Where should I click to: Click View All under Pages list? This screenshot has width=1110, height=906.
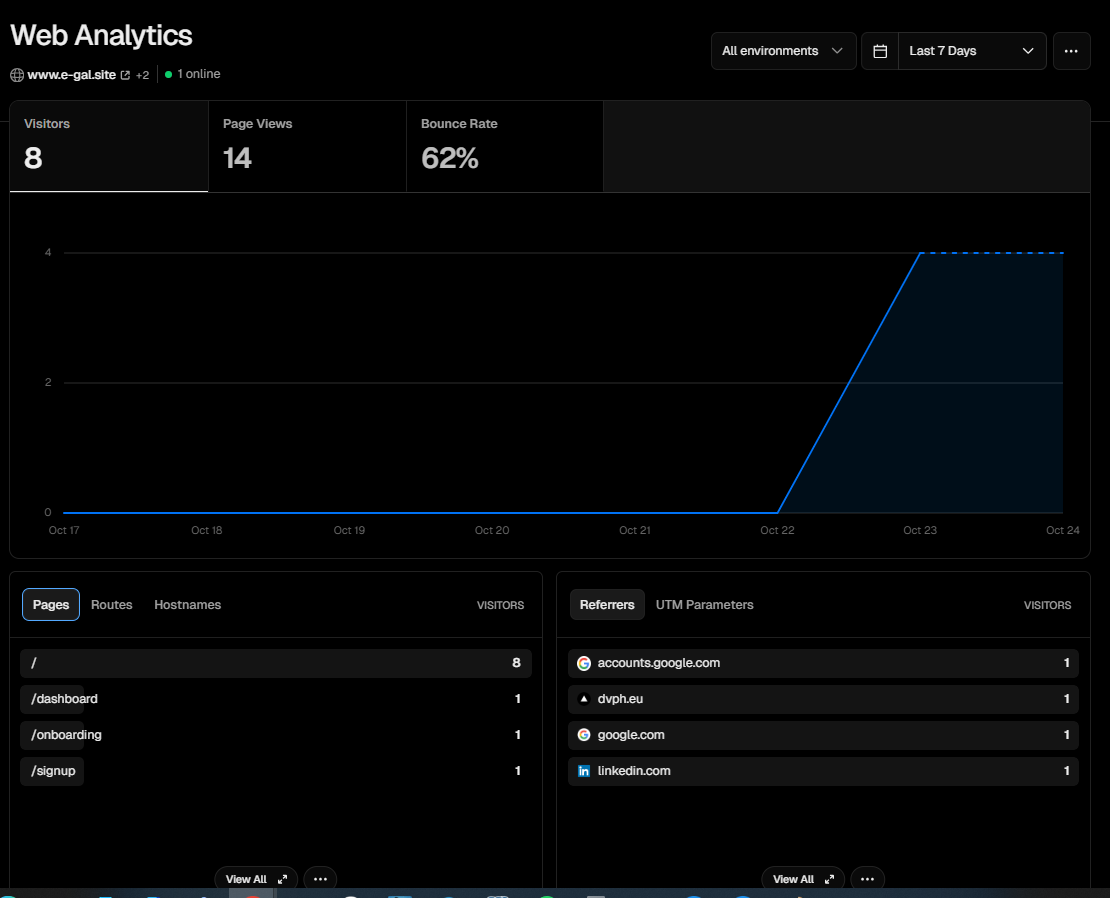pyautogui.click(x=256, y=879)
